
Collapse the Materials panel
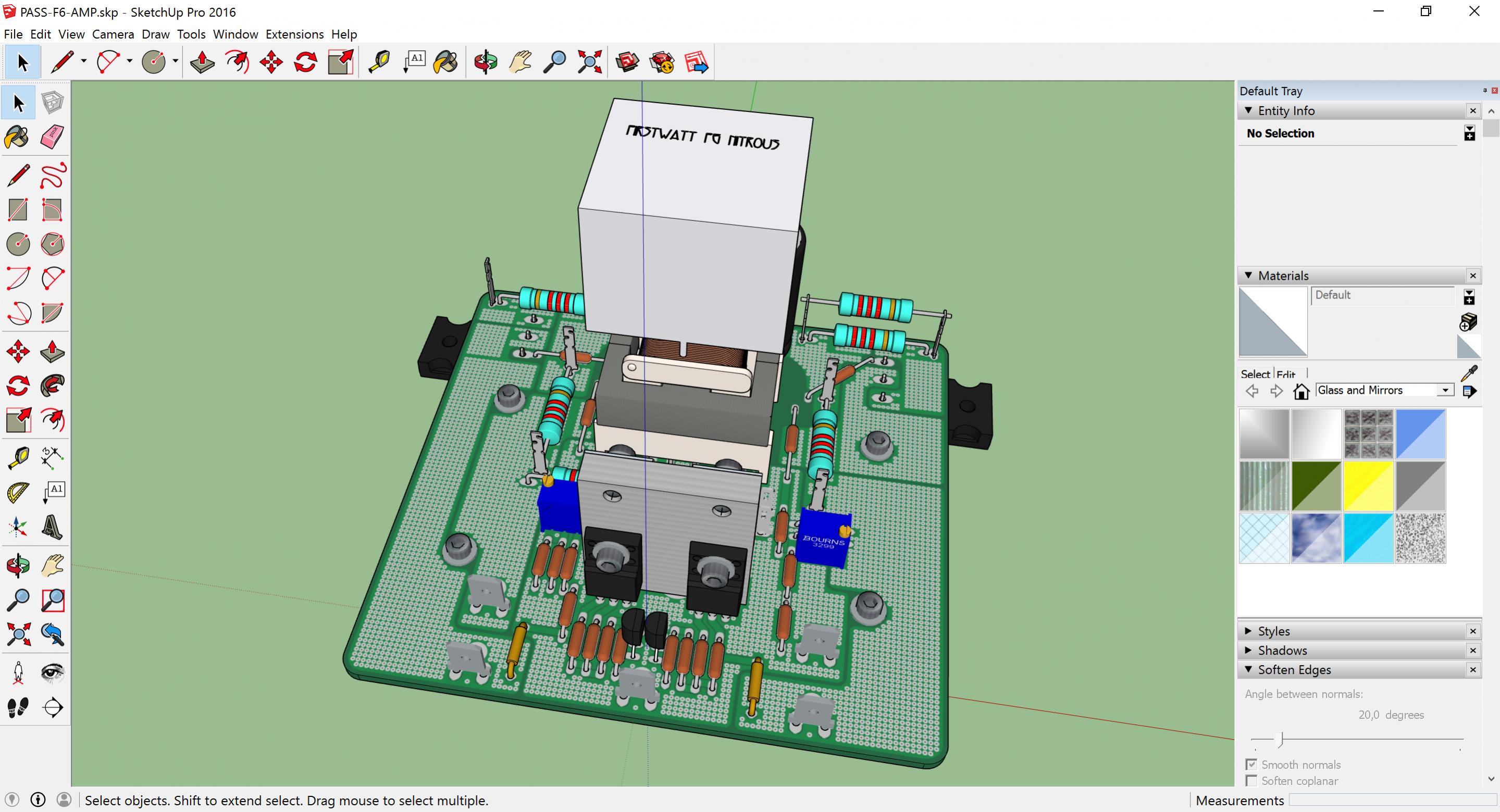(x=1248, y=276)
